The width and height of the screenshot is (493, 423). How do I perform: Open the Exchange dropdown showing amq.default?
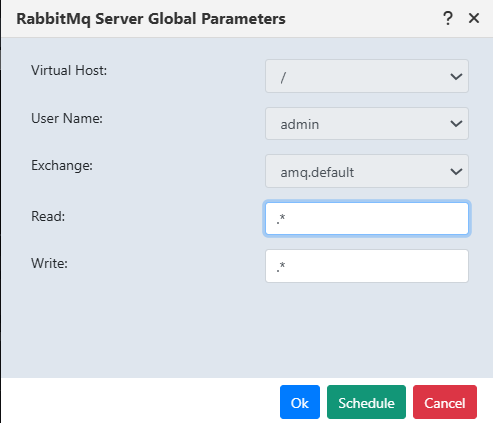tap(367, 171)
